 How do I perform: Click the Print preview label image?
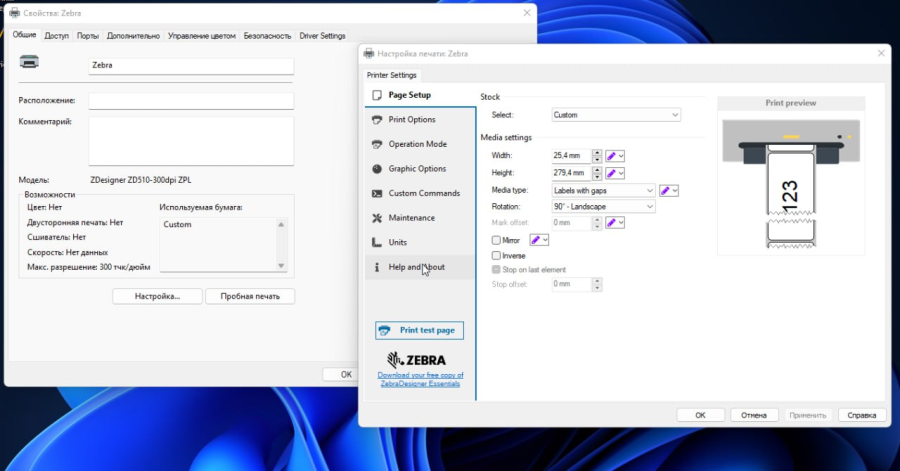791,184
